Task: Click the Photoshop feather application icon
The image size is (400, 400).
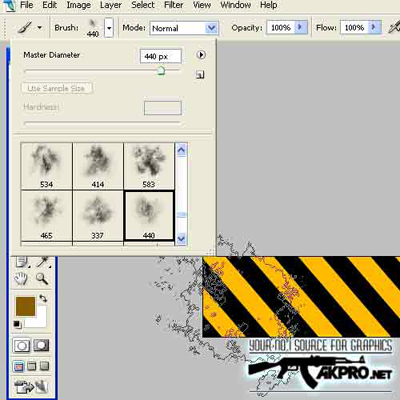Action: tap(9, 6)
